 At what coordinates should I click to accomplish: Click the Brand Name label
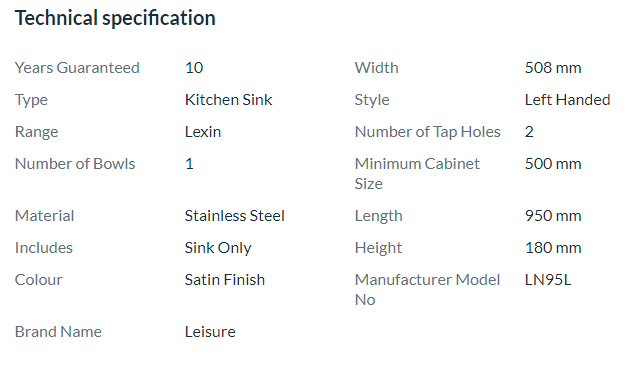(x=58, y=332)
